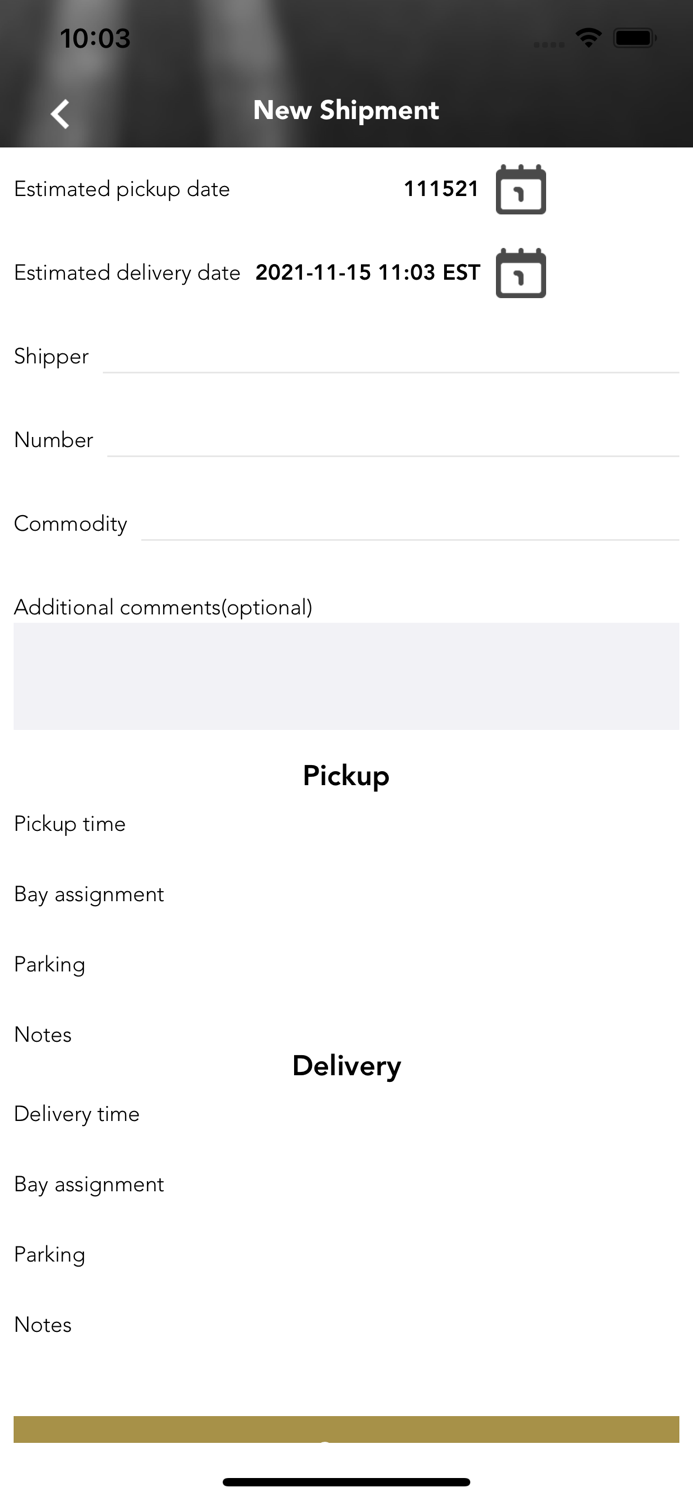Select the Commodity text field
The image size is (693, 1500).
(x=409, y=524)
